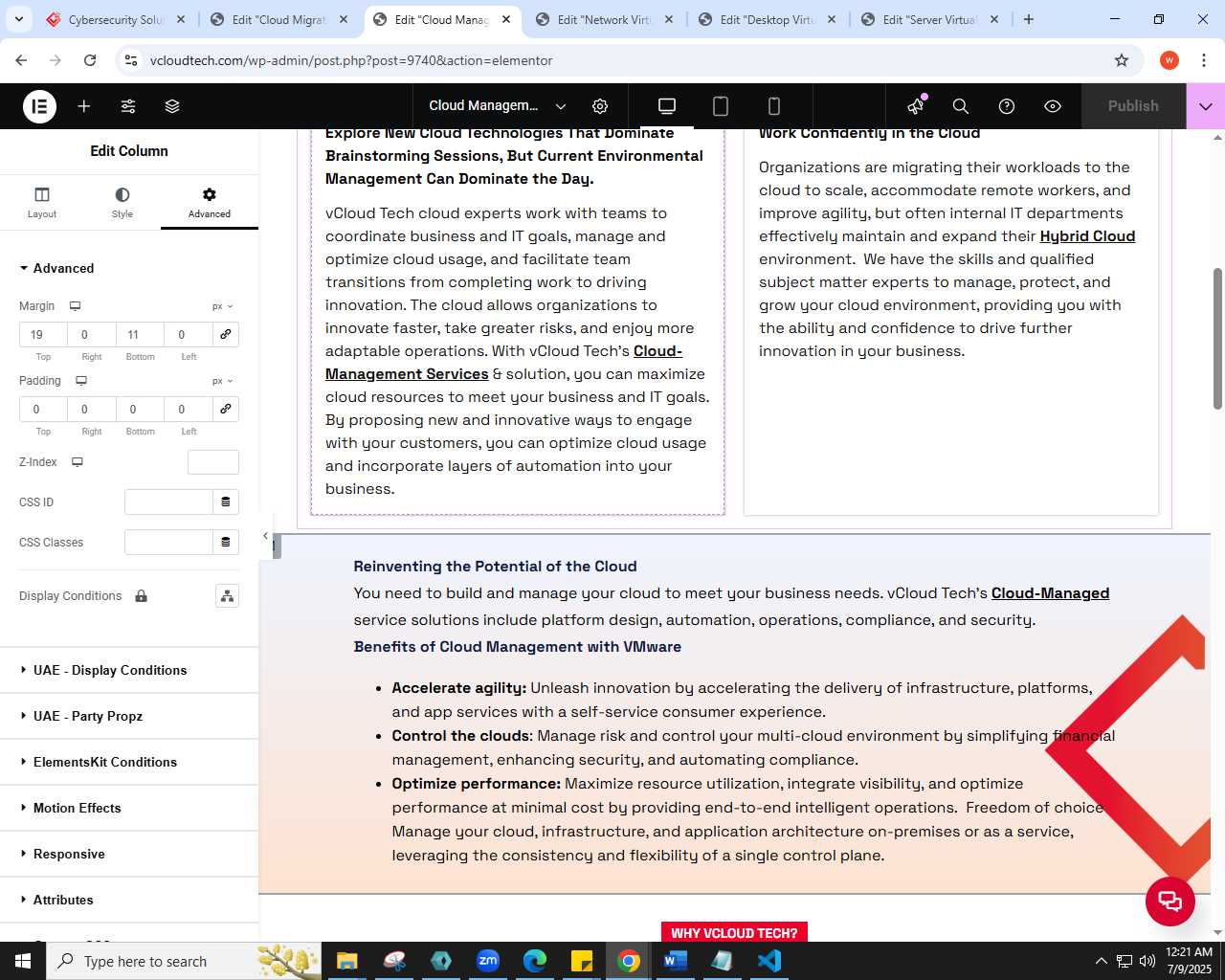Open site settings sliders icon
1225x980 pixels.
pyautogui.click(x=128, y=106)
